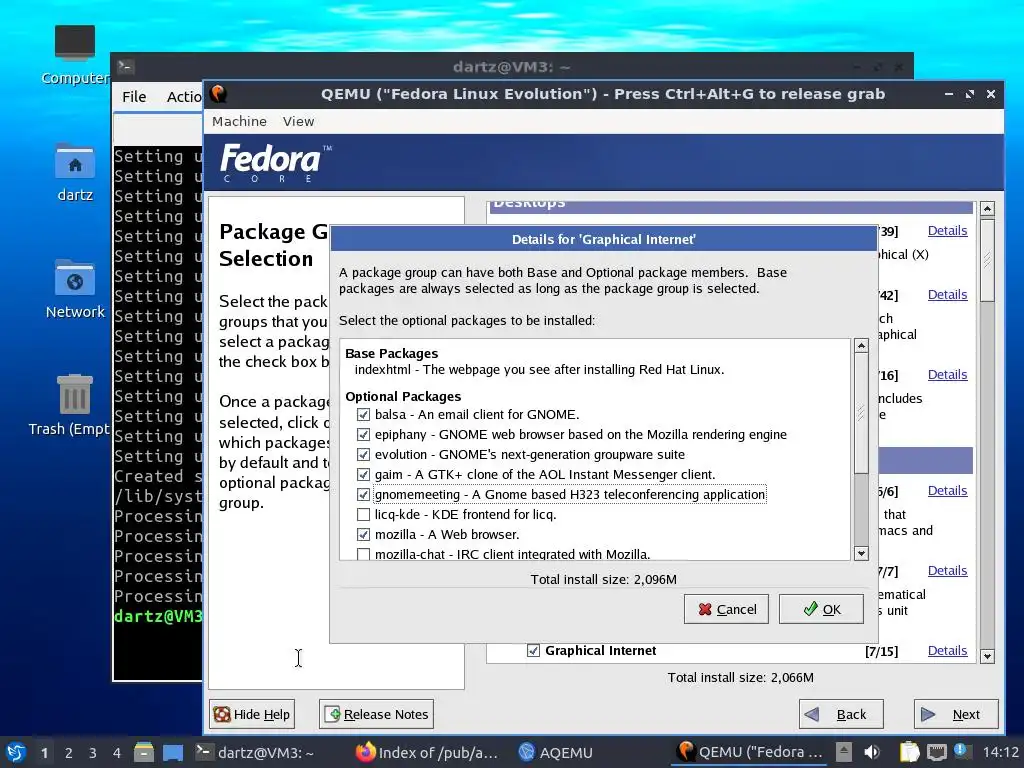Check the mozilla-chat IRC client package
Image resolution: width=1024 pixels, height=768 pixels.
(x=364, y=554)
